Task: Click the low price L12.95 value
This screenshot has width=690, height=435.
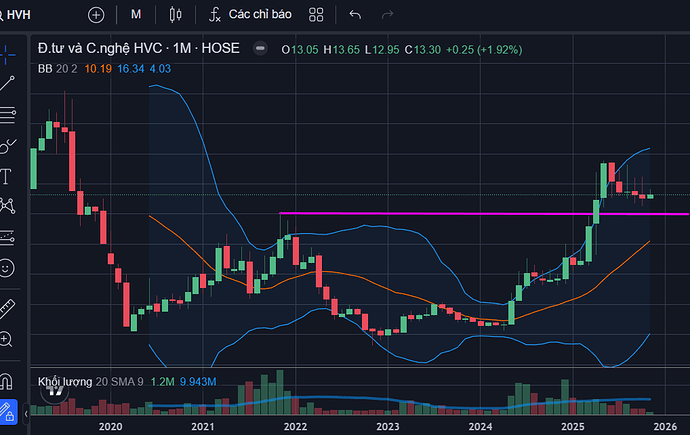Action: pyautogui.click(x=382, y=50)
